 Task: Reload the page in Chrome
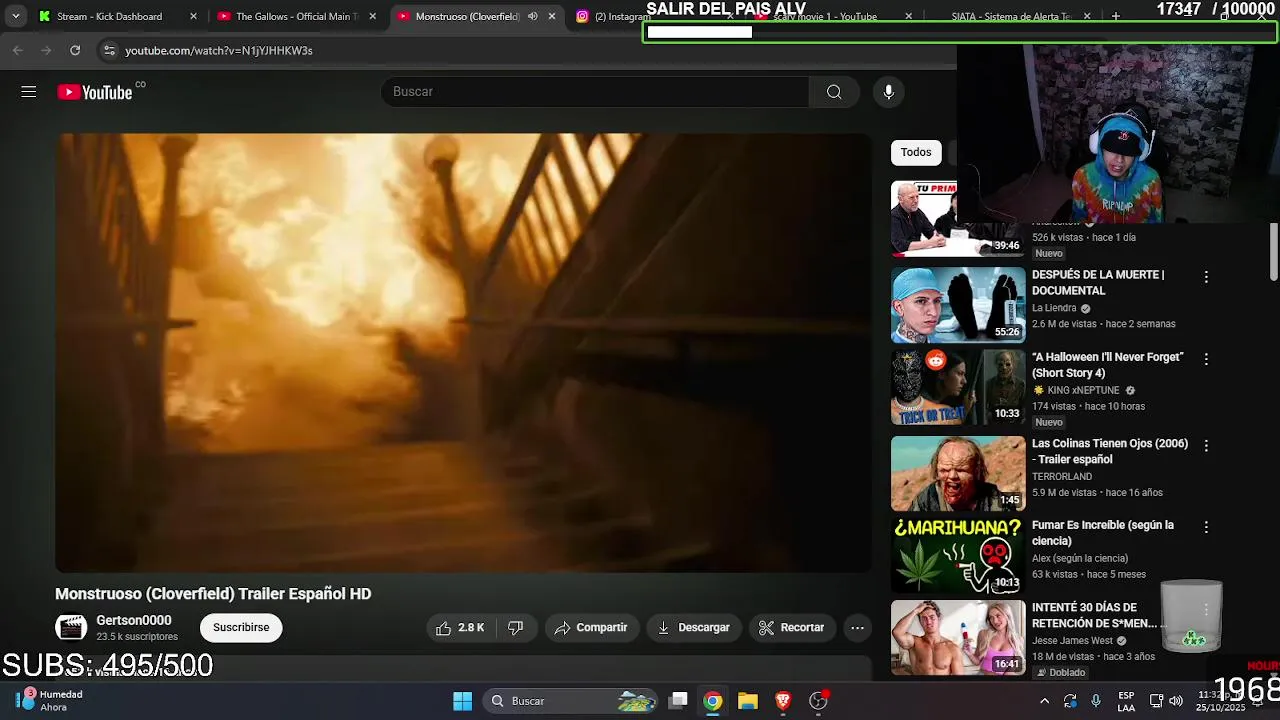click(75, 50)
